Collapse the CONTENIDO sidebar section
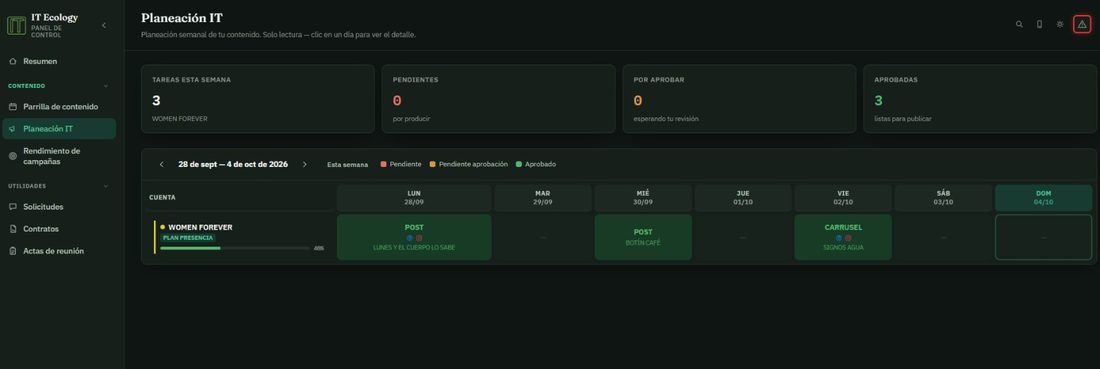Screen dimensions: 1100x369 coord(106,86)
